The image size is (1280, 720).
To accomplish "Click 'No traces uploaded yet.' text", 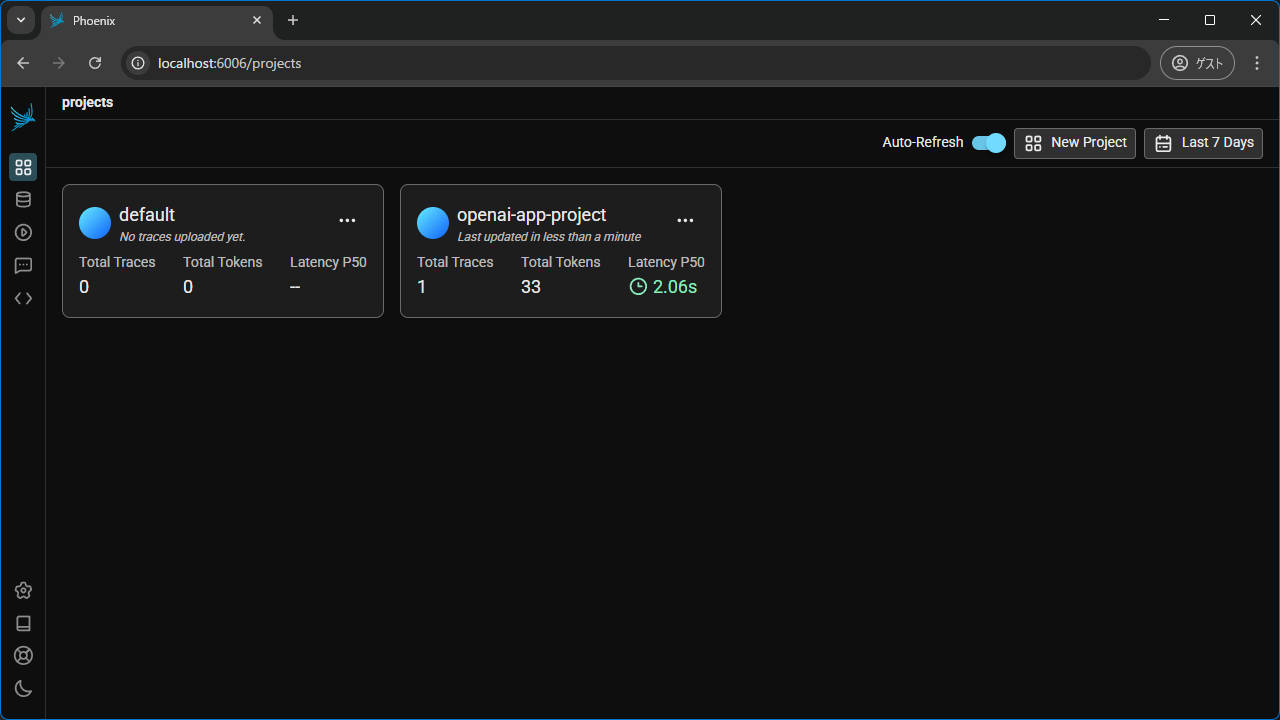I will click(x=182, y=237).
